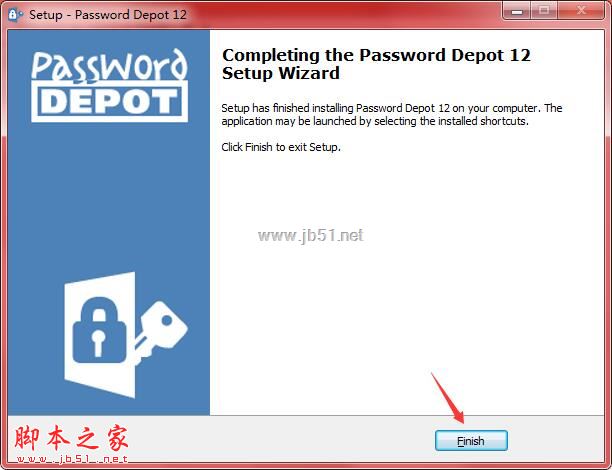612x470 pixels.
Task: Click the white key icon beside the padlock
Action: (160, 330)
